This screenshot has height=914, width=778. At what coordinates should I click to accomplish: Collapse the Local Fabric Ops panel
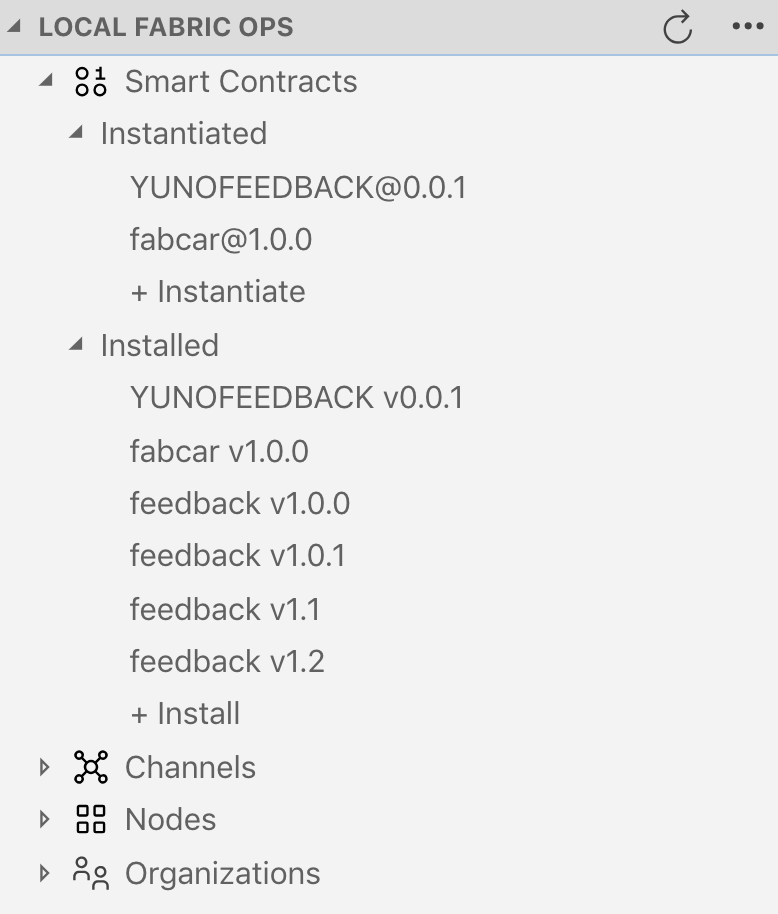point(16,27)
